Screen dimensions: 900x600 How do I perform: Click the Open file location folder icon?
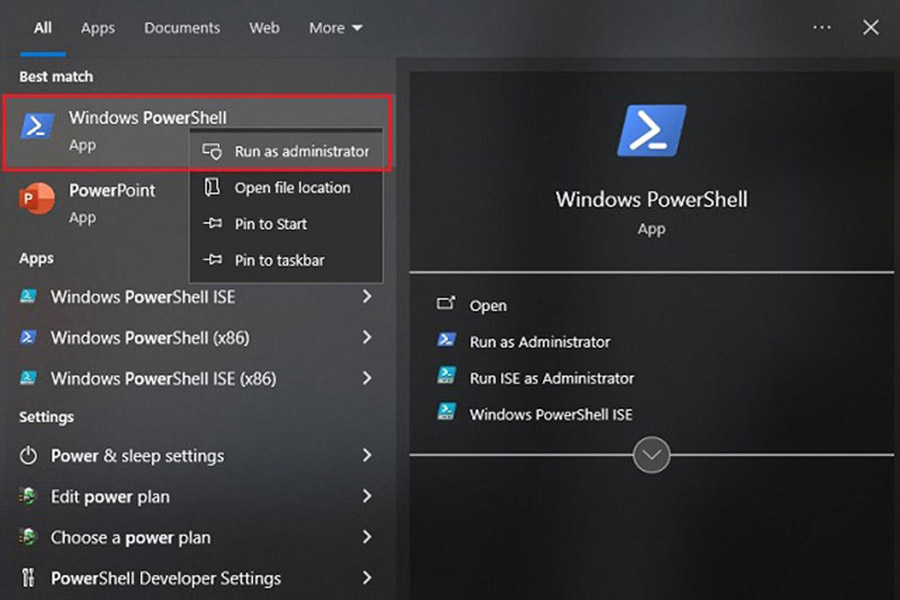pos(212,187)
